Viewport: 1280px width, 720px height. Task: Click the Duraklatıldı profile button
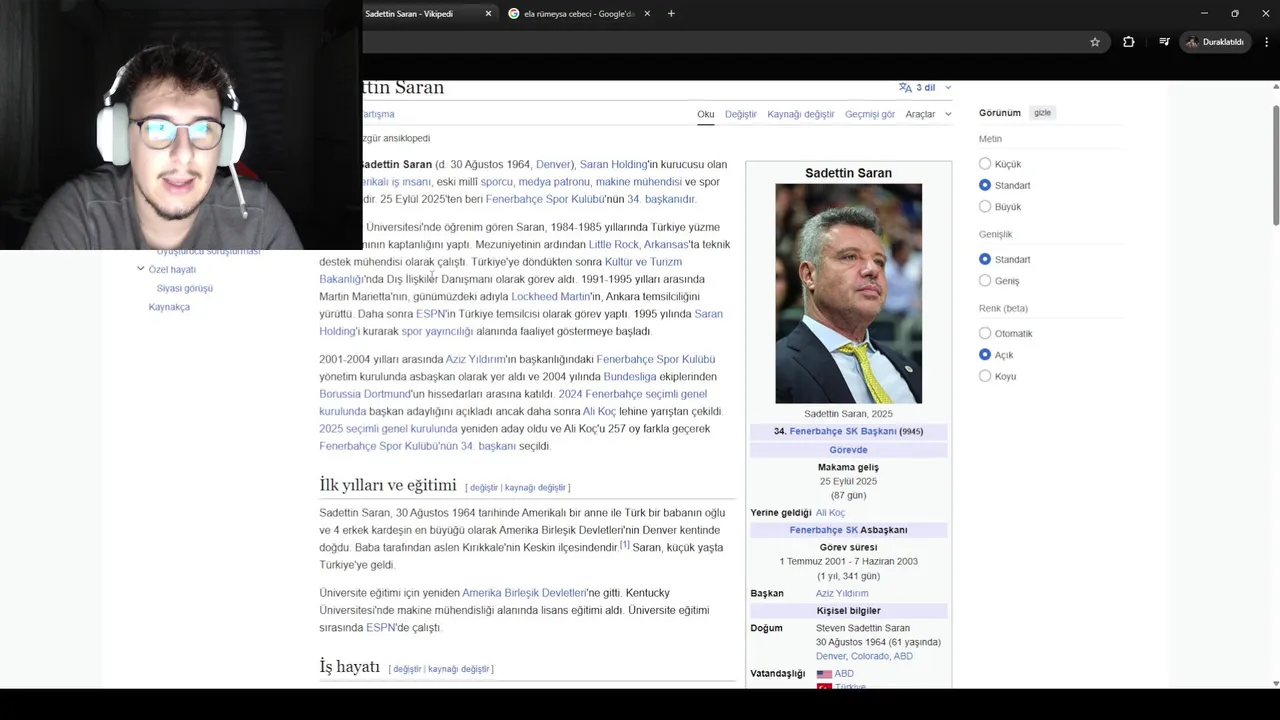click(x=1215, y=42)
